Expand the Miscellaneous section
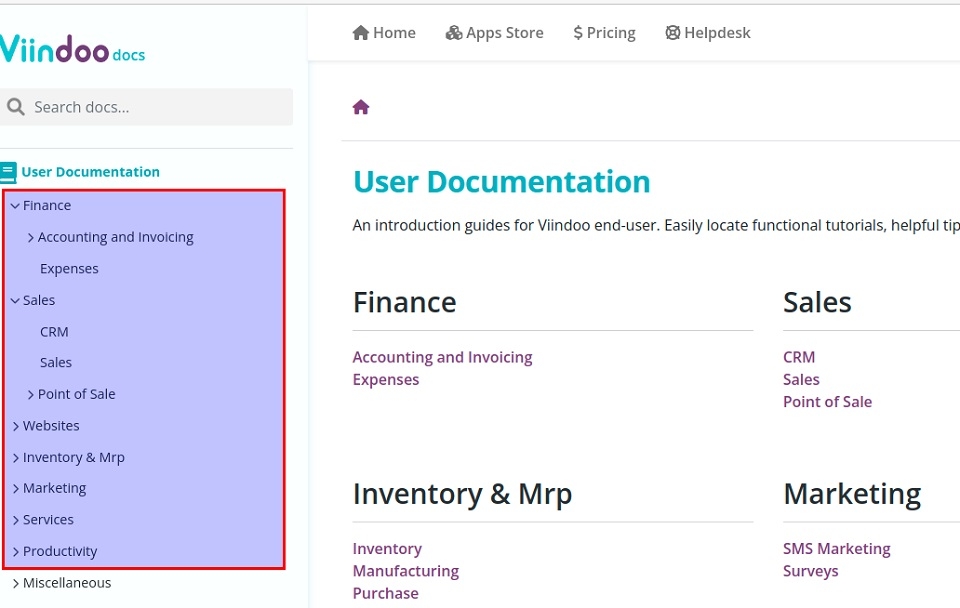 15,582
